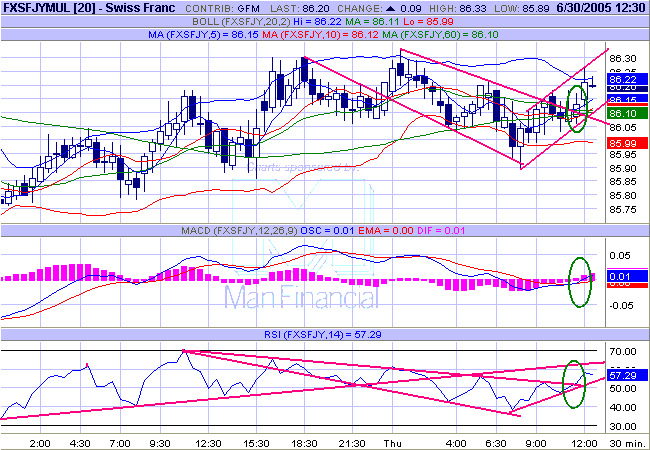Click the 85.75 price axis label
Image resolution: width=650 pixels, height=450 pixels.
click(x=623, y=210)
